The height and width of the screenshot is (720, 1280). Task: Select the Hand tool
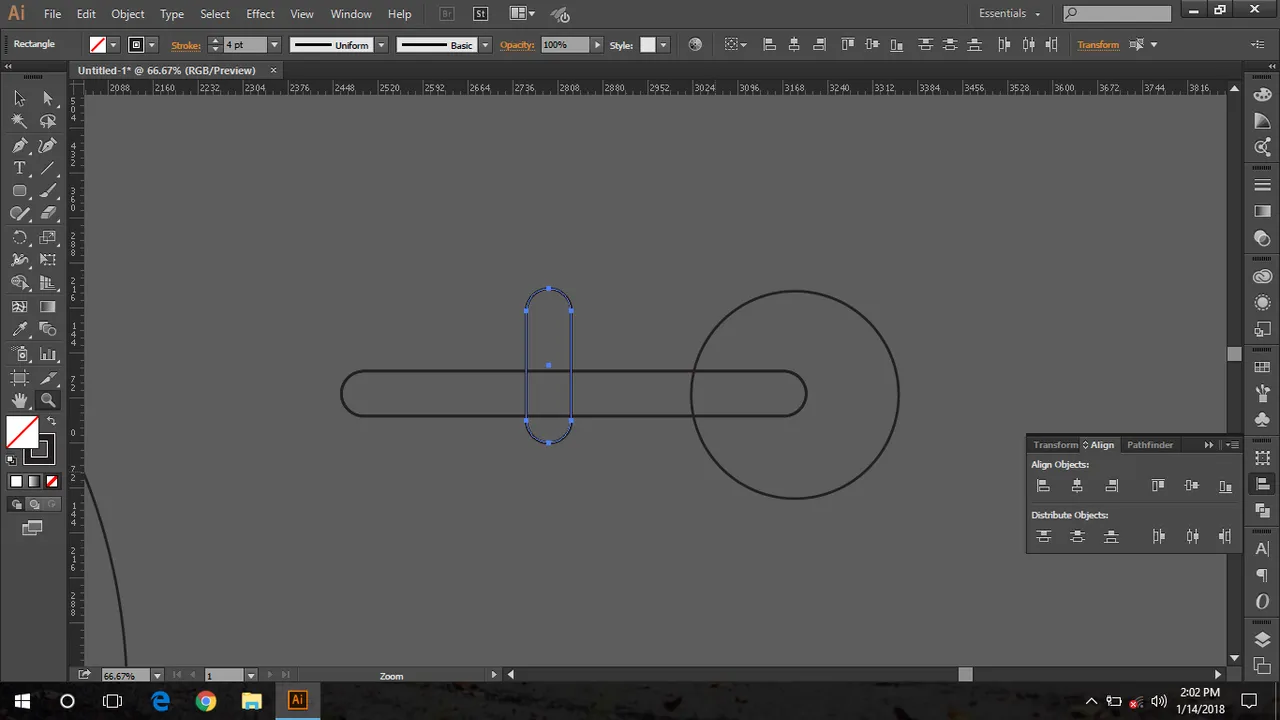point(19,400)
